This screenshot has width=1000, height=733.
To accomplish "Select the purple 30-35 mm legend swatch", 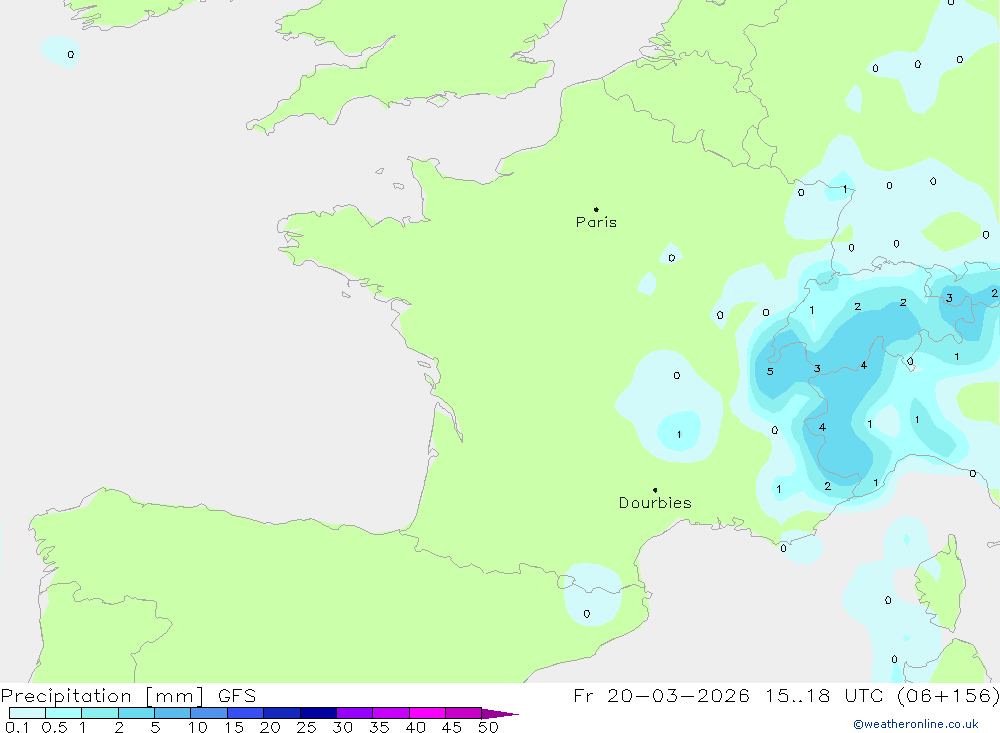I will click(x=355, y=713).
